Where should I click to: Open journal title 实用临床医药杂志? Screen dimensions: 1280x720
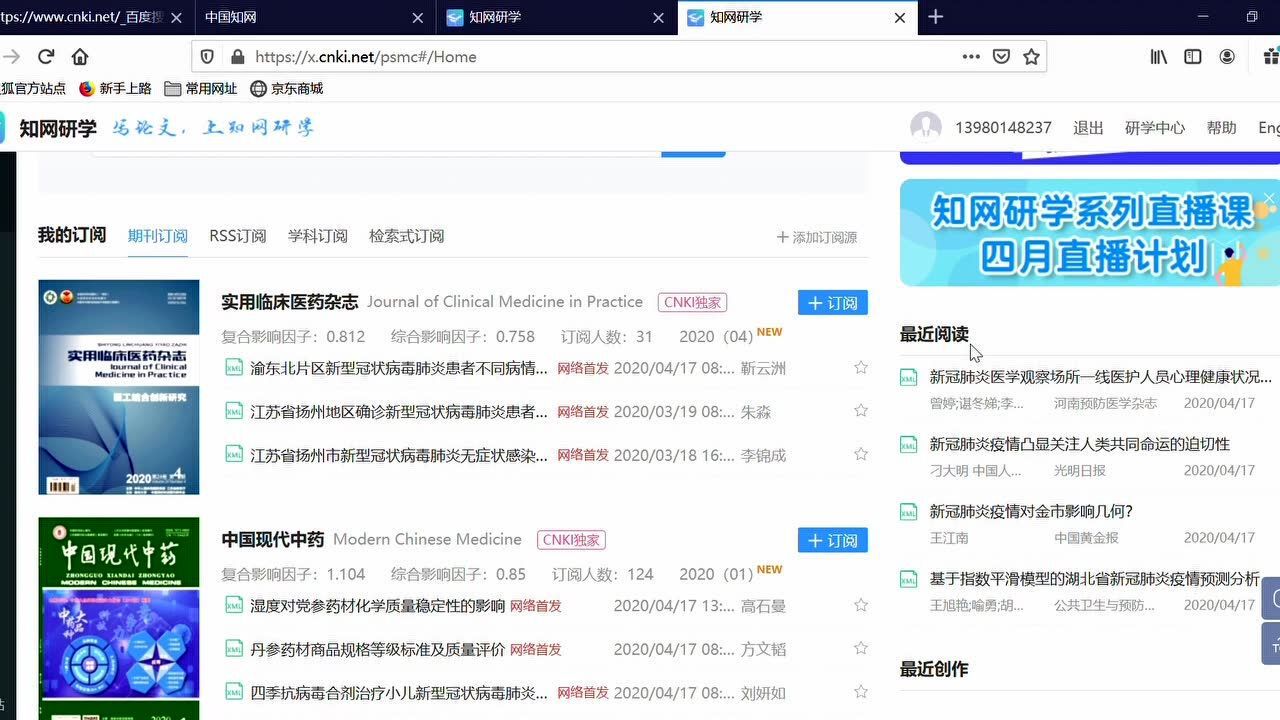tap(290, 302)
